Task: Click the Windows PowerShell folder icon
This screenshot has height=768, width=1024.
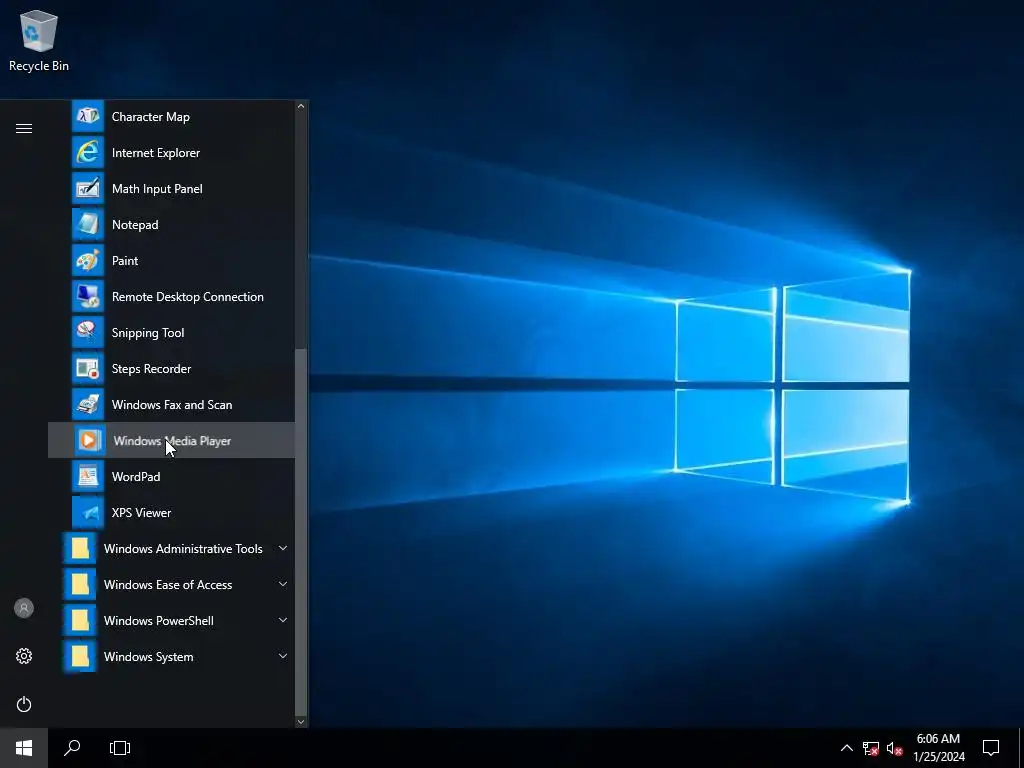Action: click(80, 620)
